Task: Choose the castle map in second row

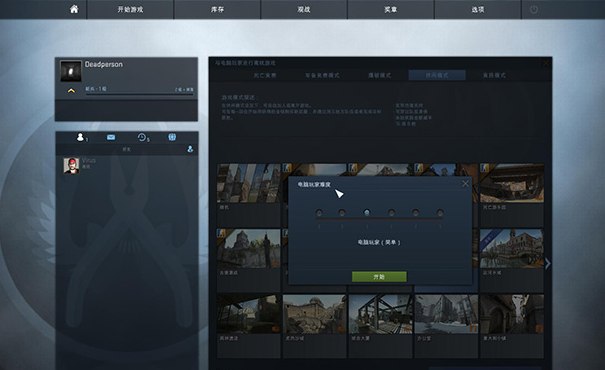Action: (249, 248)
